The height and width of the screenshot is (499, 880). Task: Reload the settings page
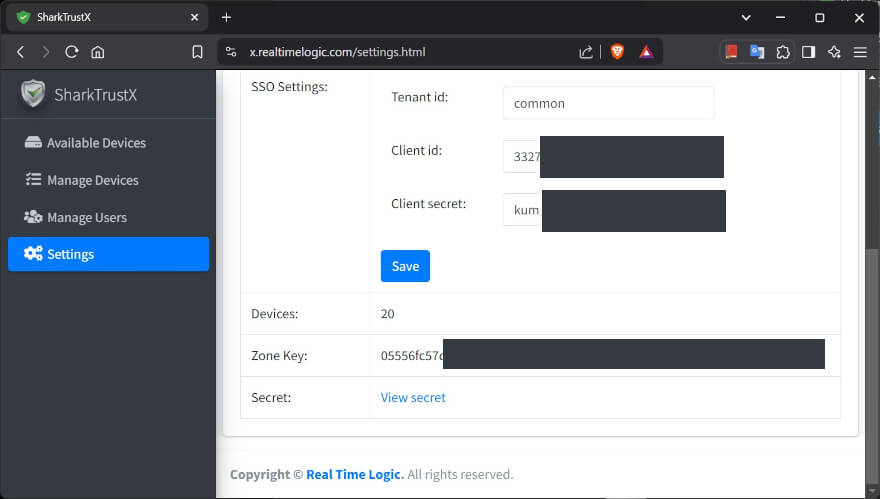(71, 52)
